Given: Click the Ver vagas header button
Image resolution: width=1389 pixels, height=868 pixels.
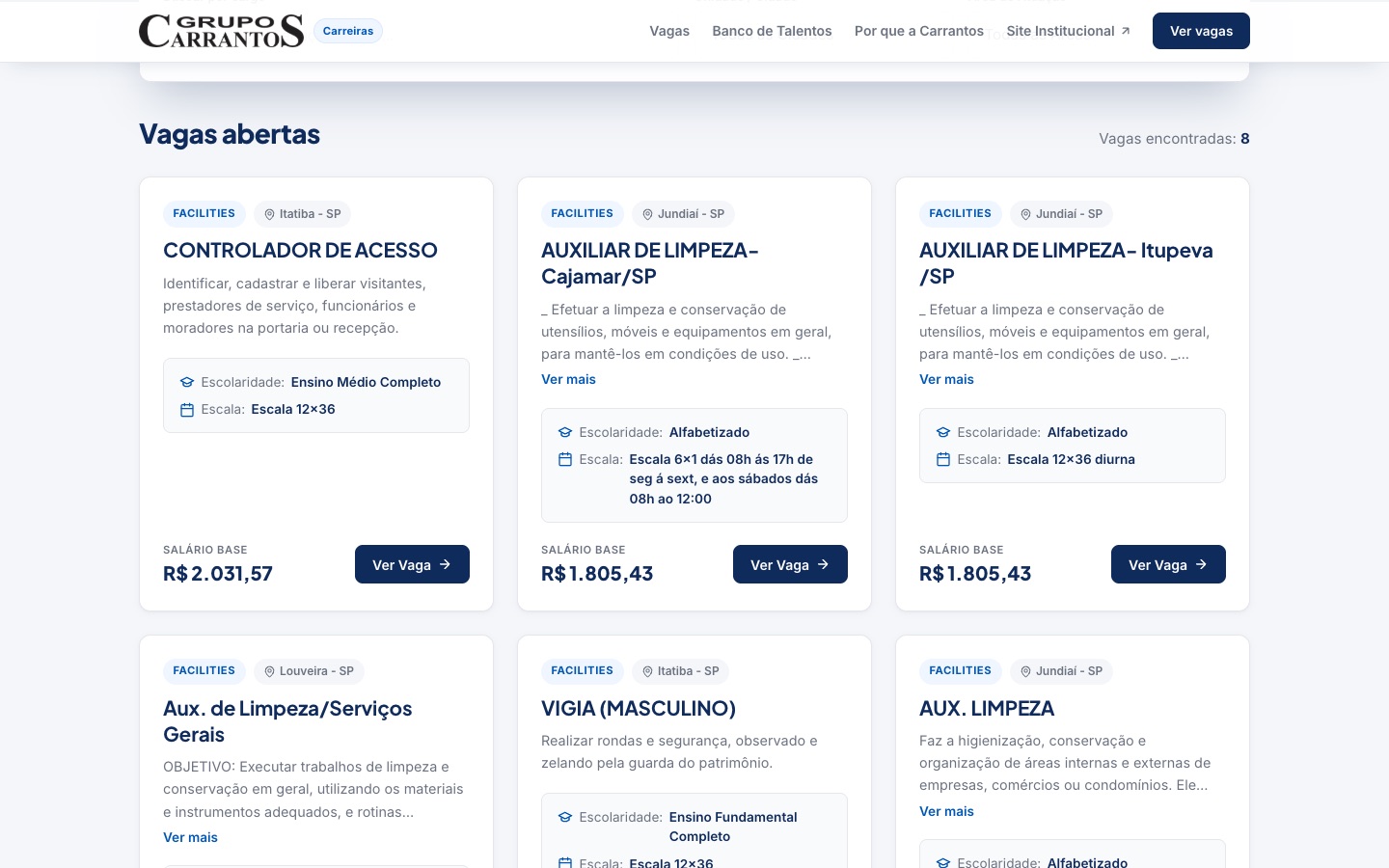Looking at the screenshot, I should click(1201, 31).
